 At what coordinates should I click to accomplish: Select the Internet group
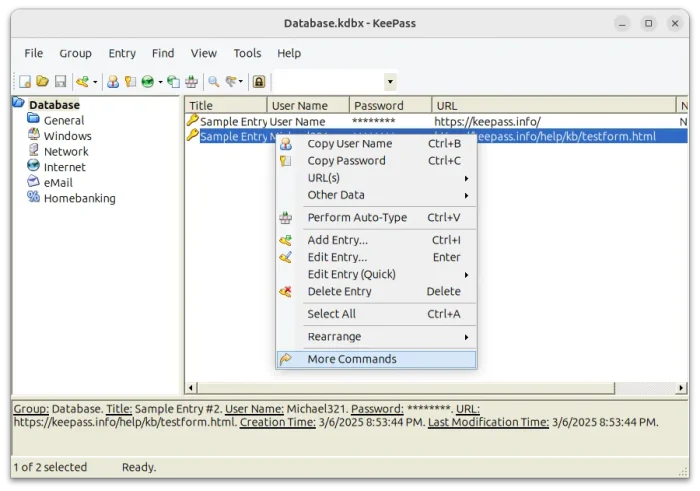coord(65,167)
